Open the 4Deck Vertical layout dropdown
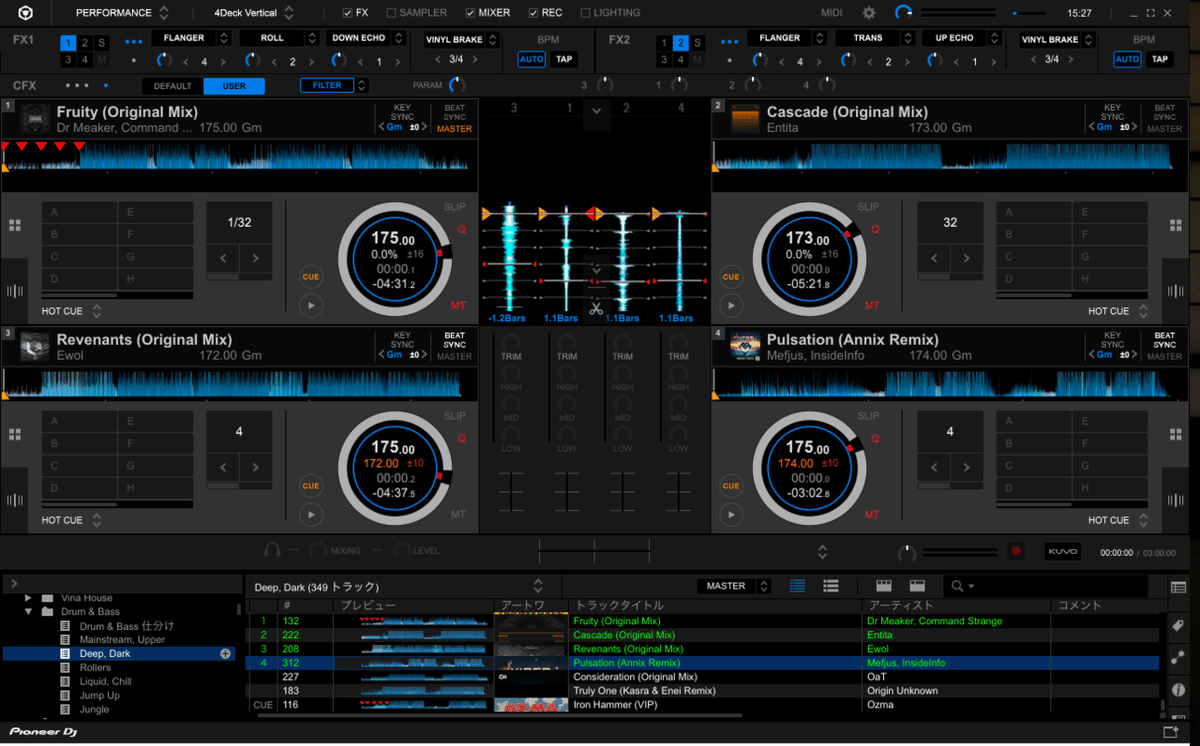Viewport: 1200px width, 746px height. coord(254,13)
